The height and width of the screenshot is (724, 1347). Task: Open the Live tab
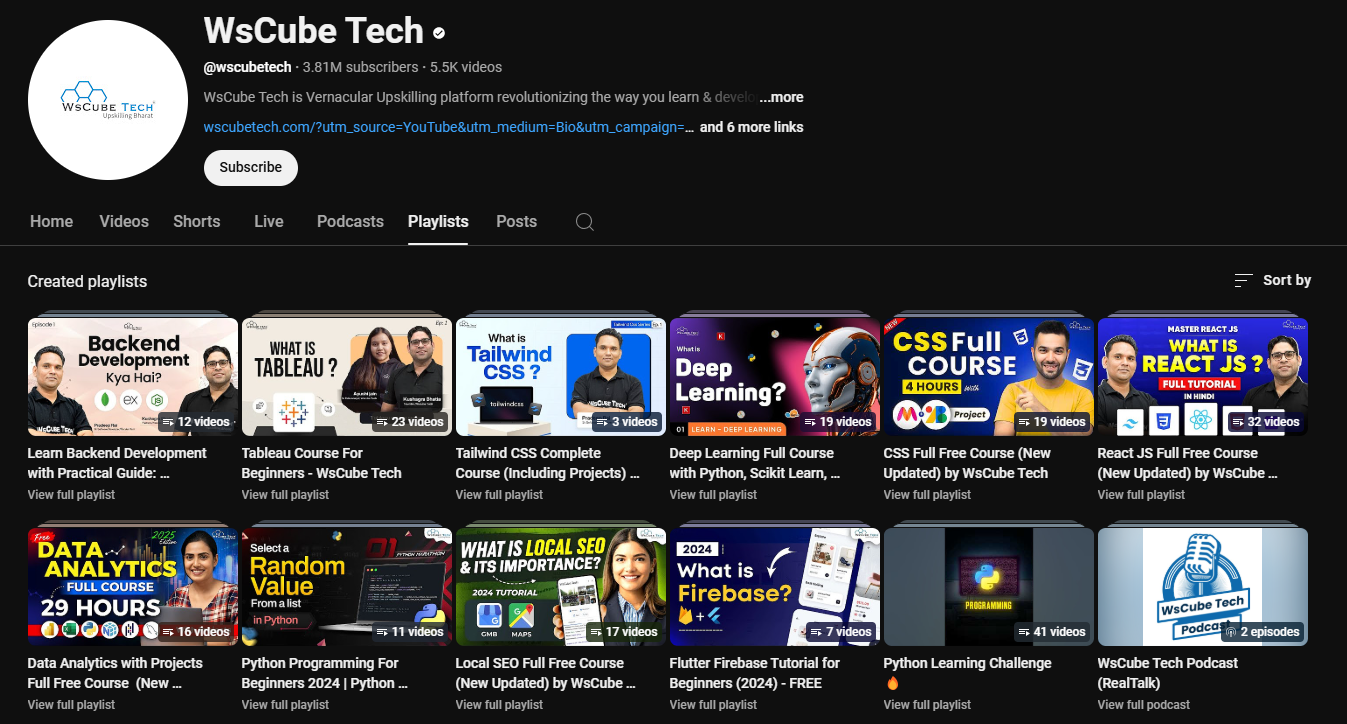click(268, 222)
